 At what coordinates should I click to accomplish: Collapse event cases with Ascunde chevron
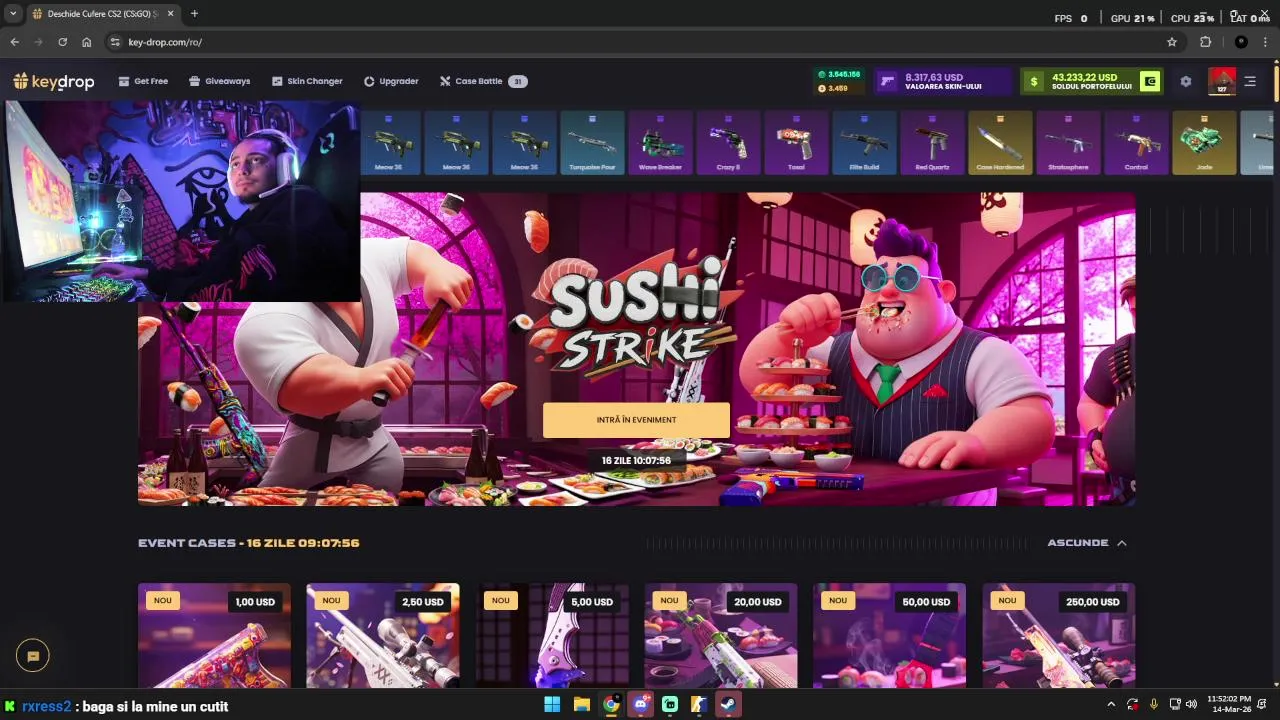[x=1122, y=543]
